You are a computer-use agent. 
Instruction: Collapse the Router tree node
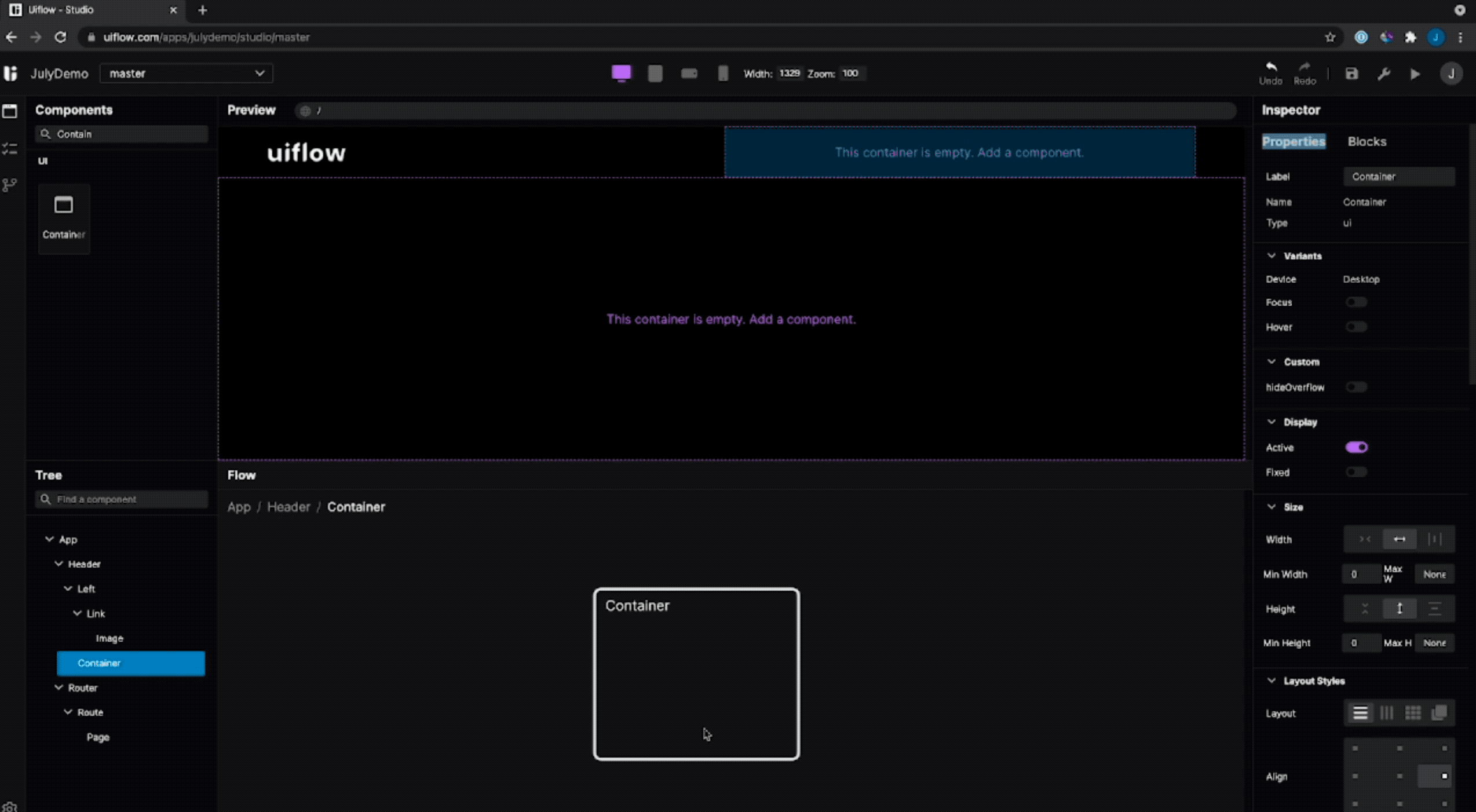[x=59, y=687]
